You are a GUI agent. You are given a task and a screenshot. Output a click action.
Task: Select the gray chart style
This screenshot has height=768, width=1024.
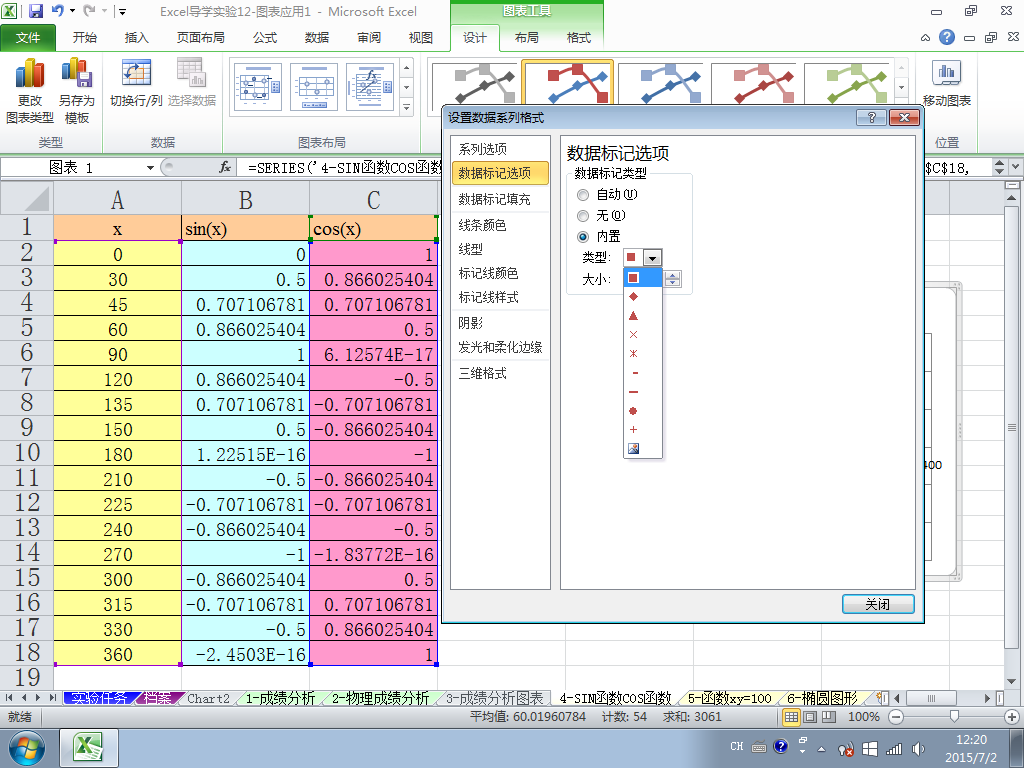click(x=475, y=84)
